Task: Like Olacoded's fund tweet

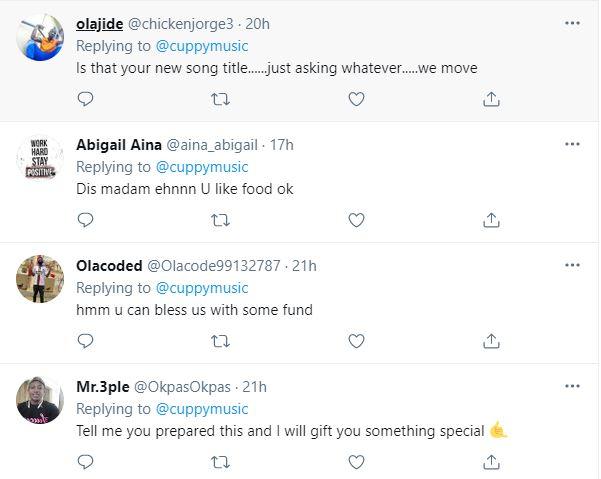Action: tap(356, 341)
